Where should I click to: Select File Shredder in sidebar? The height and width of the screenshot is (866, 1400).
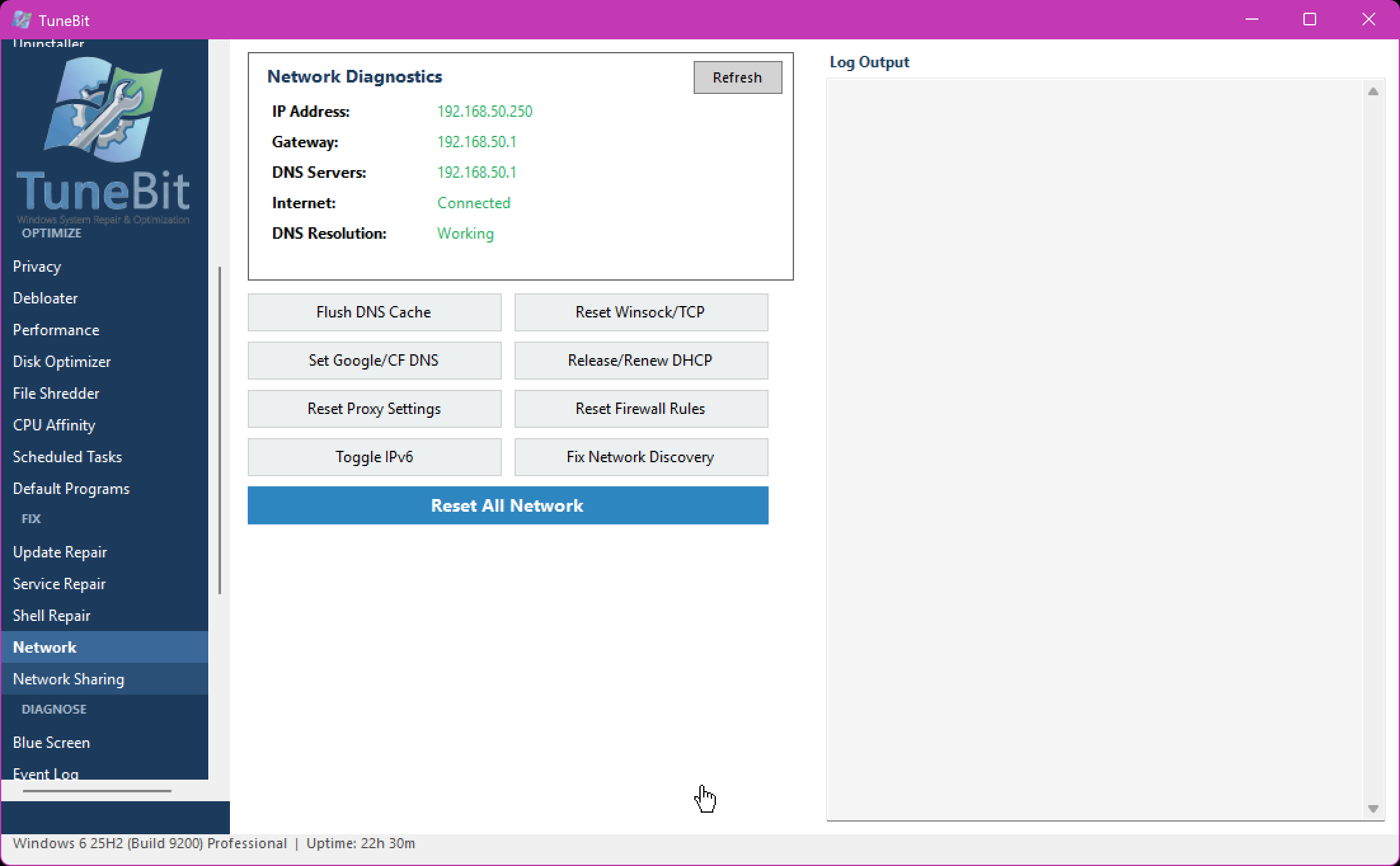[x=104, y=393]
